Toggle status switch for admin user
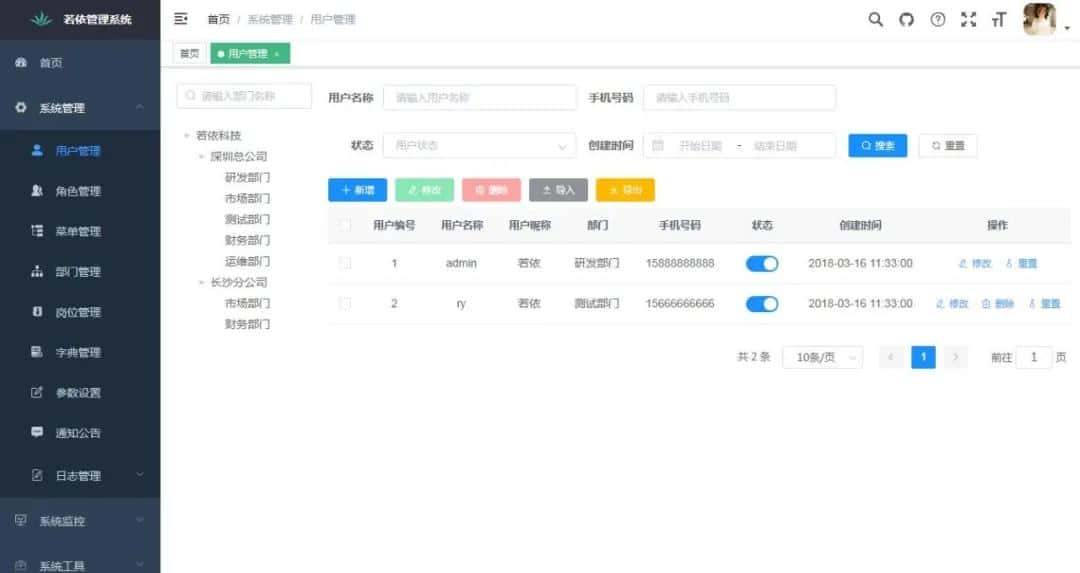The image size is (1080, 573). pos(762,263)
